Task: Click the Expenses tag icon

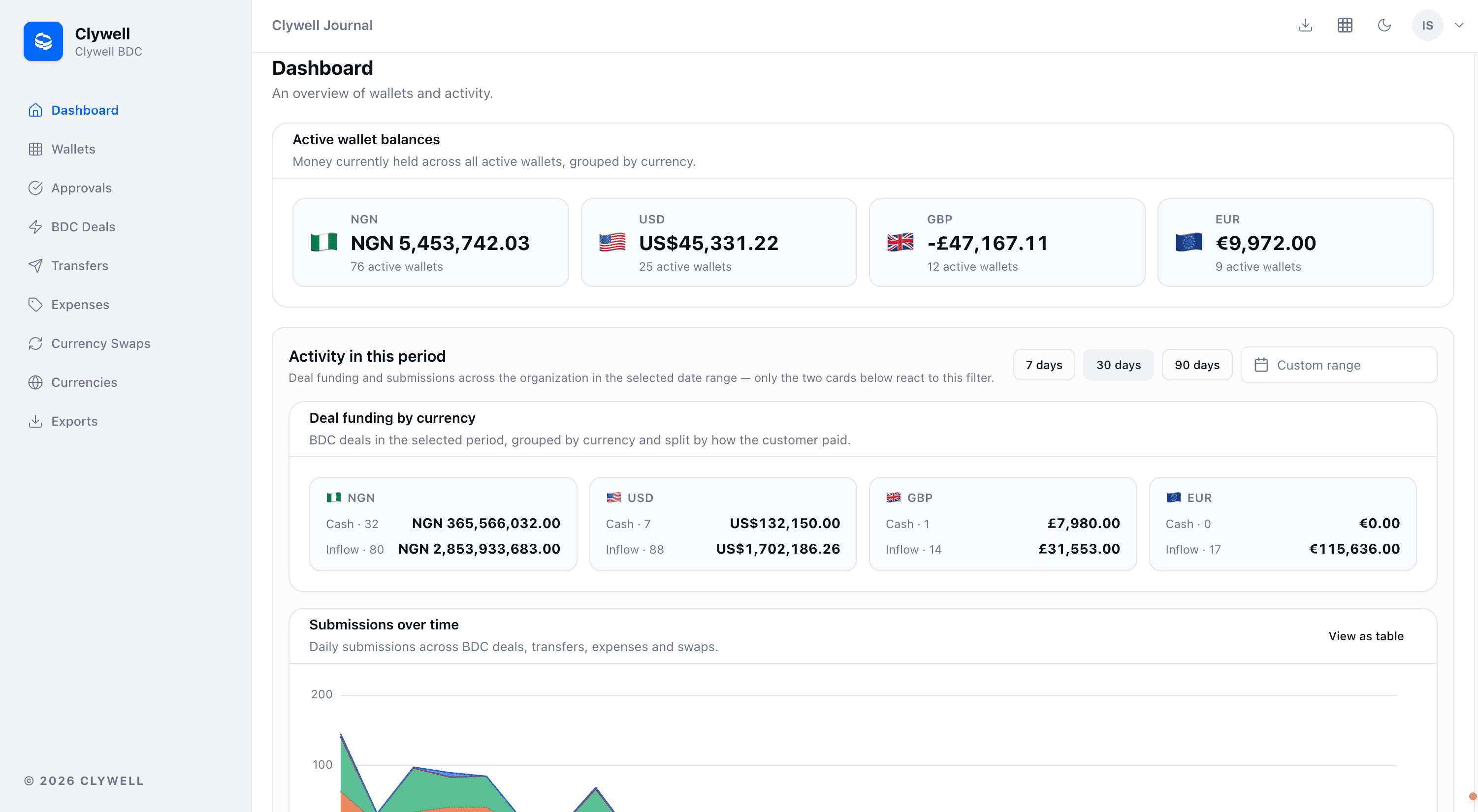Action: (35, 305)
